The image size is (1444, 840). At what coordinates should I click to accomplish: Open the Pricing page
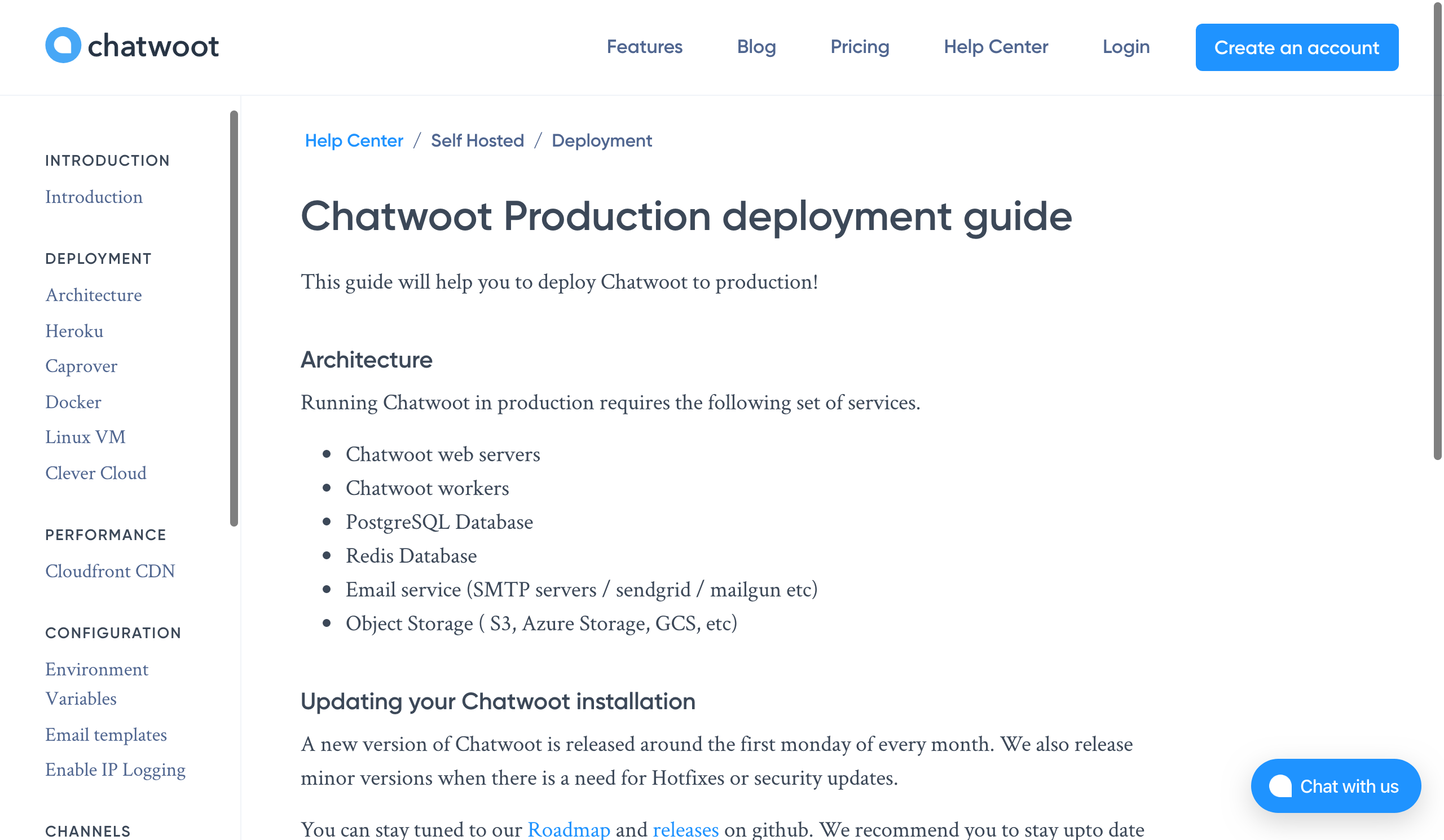(860, 47)
